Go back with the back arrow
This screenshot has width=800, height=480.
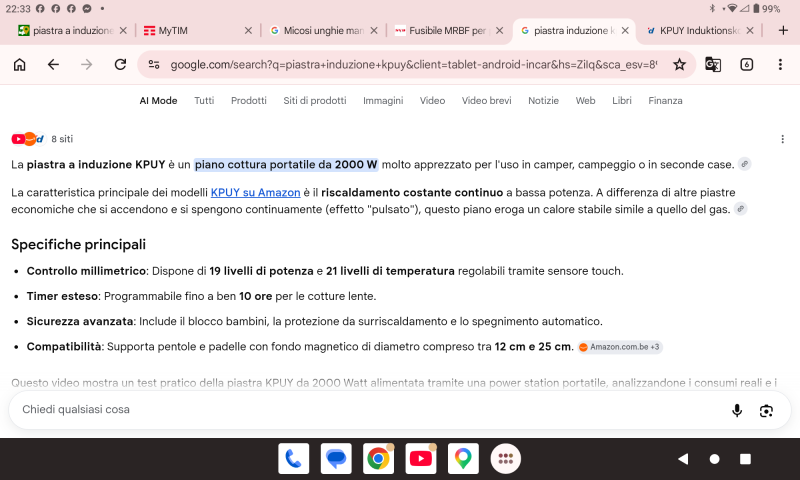click(53, 65)
